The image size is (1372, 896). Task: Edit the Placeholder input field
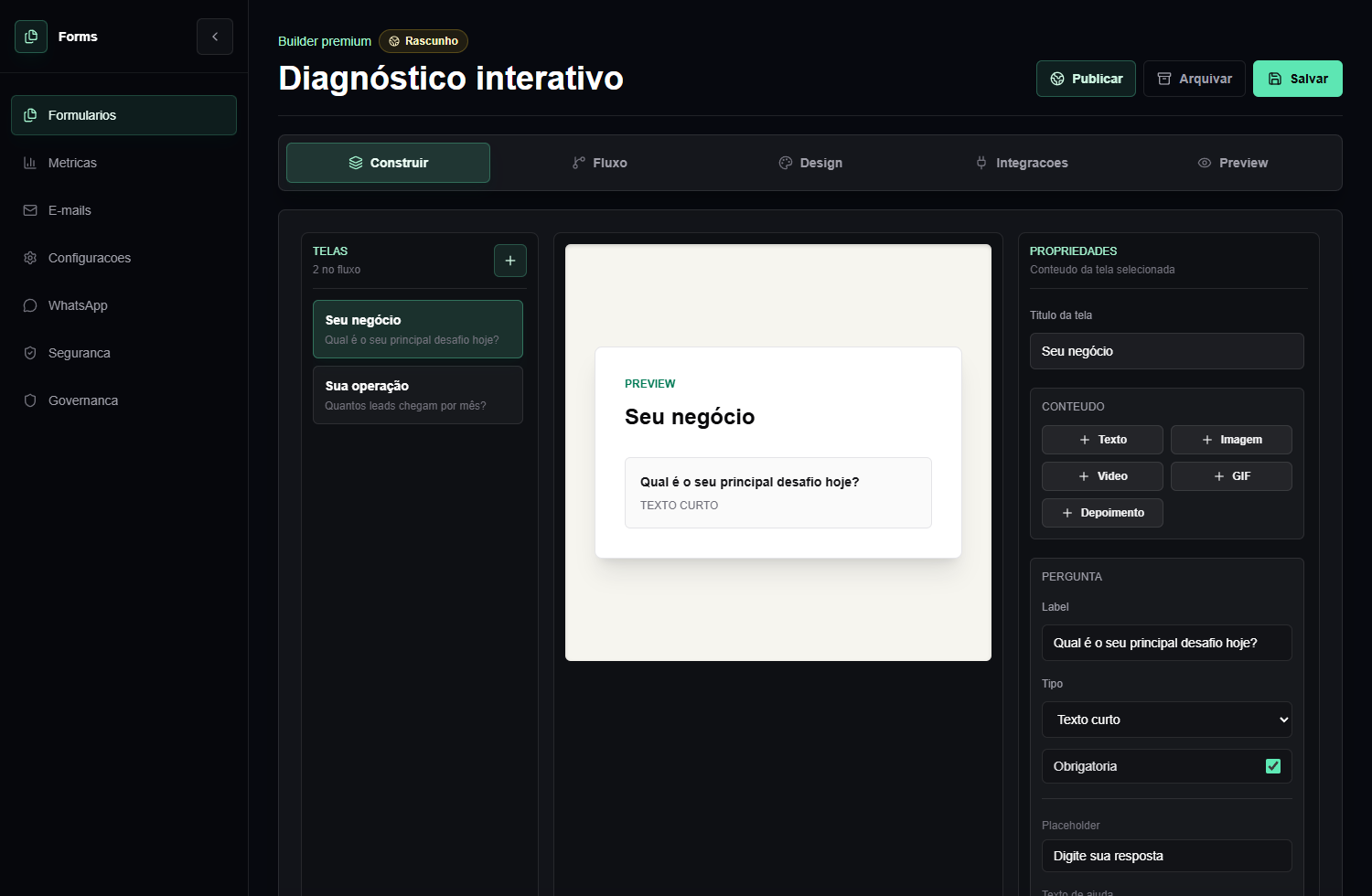click(1167, 856)
